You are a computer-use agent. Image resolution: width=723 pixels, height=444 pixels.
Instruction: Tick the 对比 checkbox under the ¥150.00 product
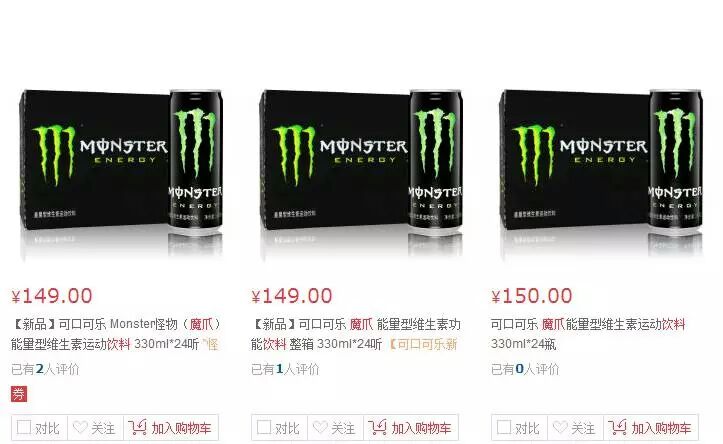click(504, 427)
